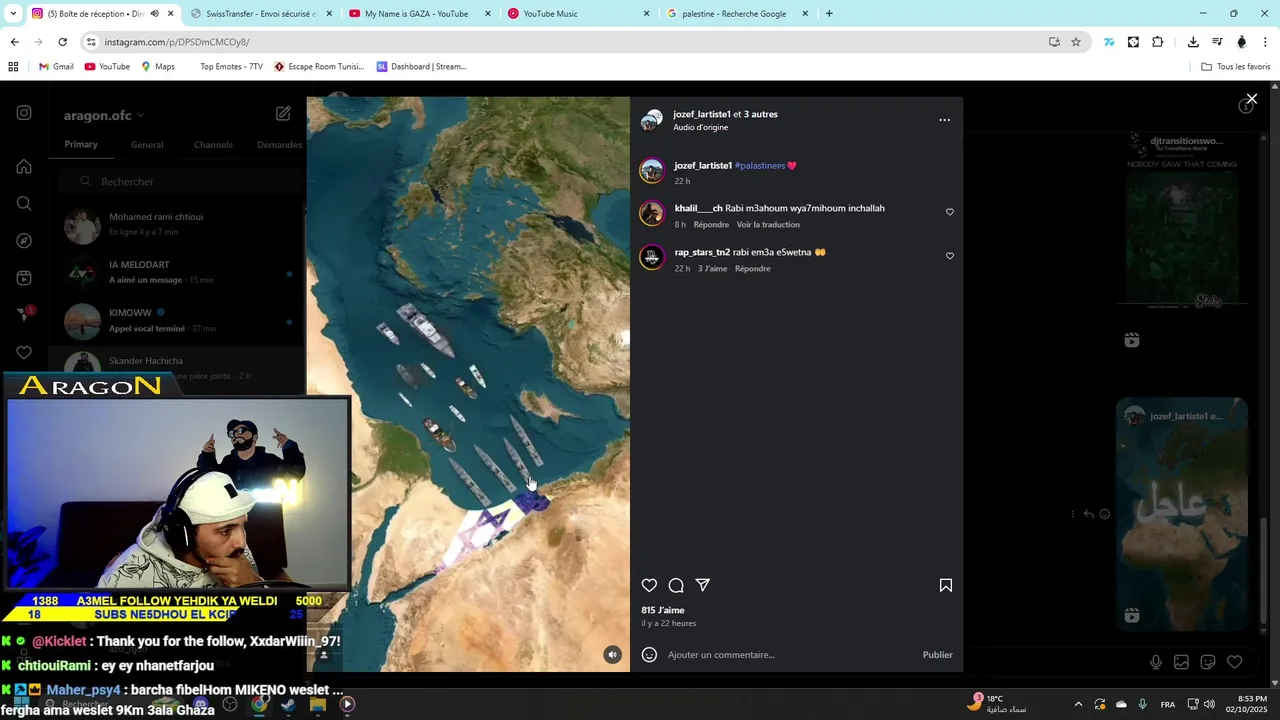Save the post with the bookmark icon
This screenshot has width=1280, height=720.
[x=945, y=585]
